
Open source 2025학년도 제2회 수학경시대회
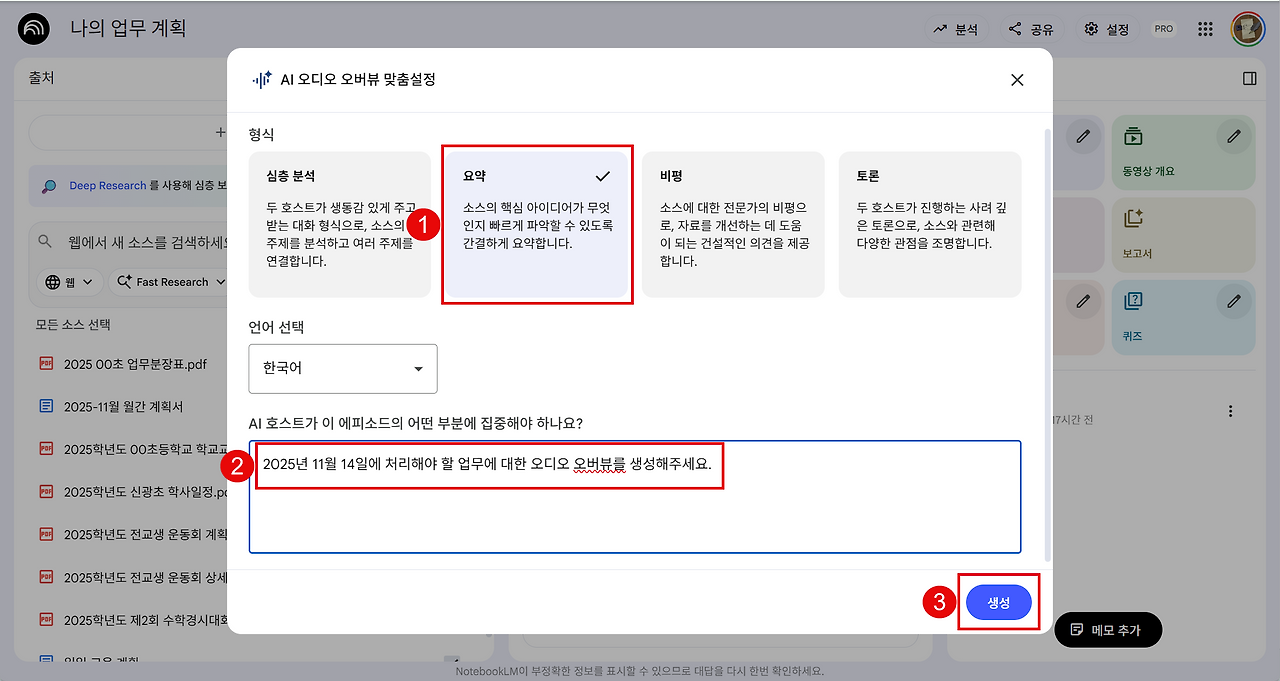(146, 619)
